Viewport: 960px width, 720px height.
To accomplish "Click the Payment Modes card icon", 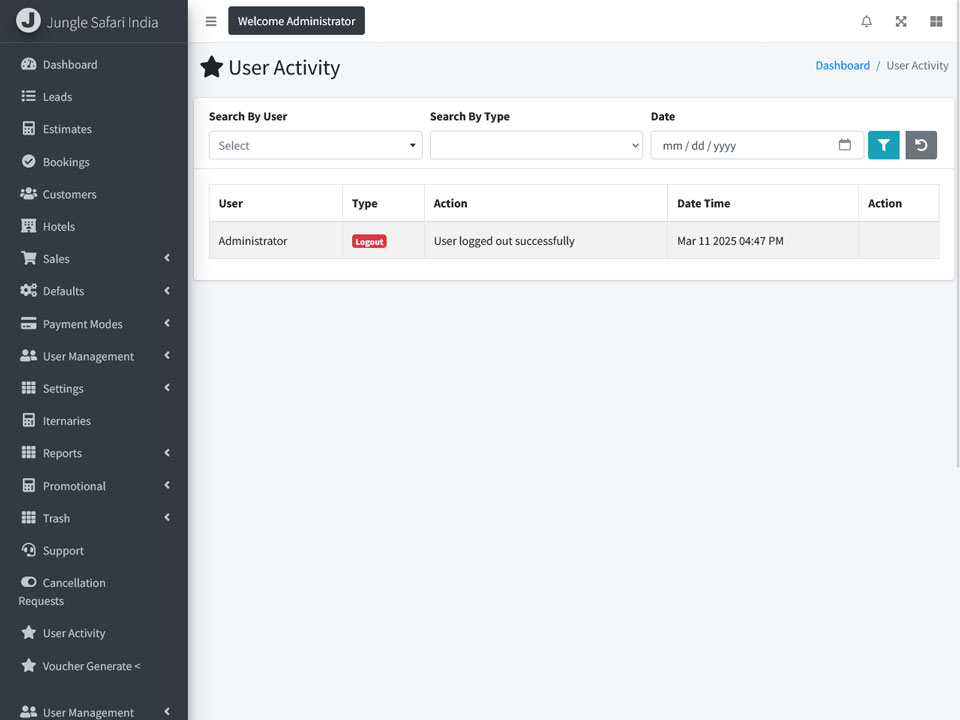I will pos(28,323).
